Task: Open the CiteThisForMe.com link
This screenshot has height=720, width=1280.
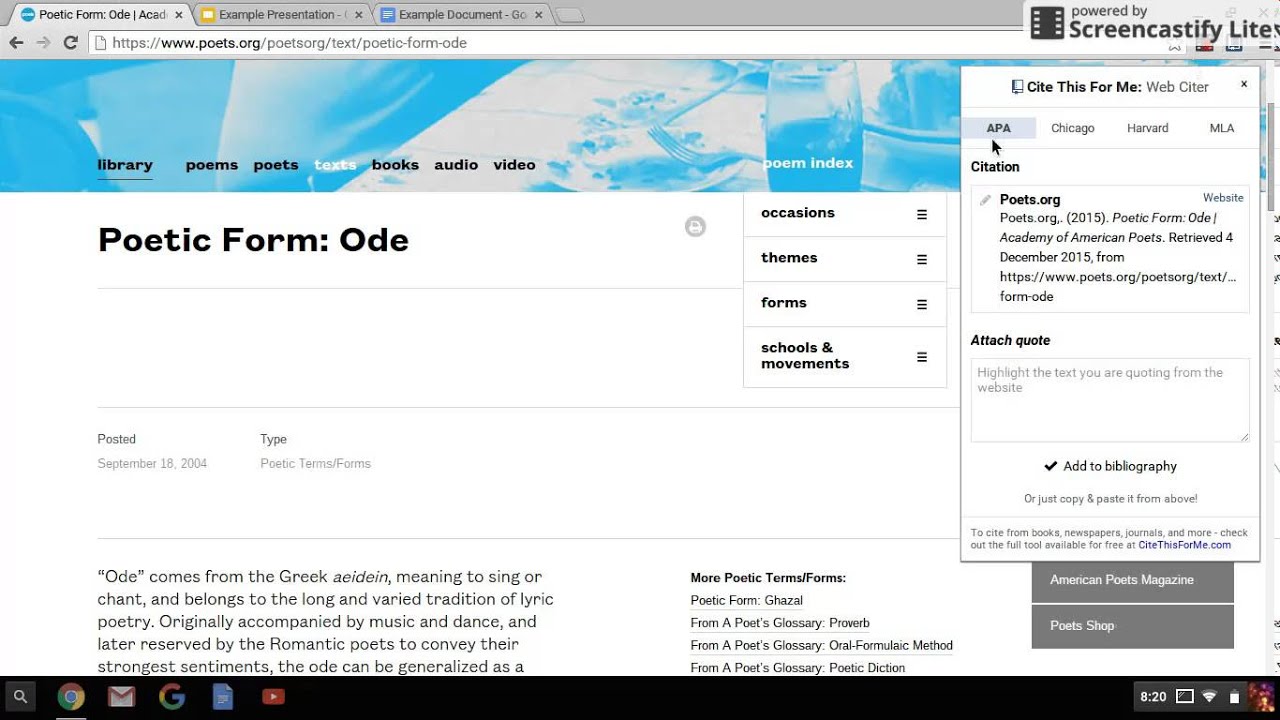Action: tap(1184, 545)
